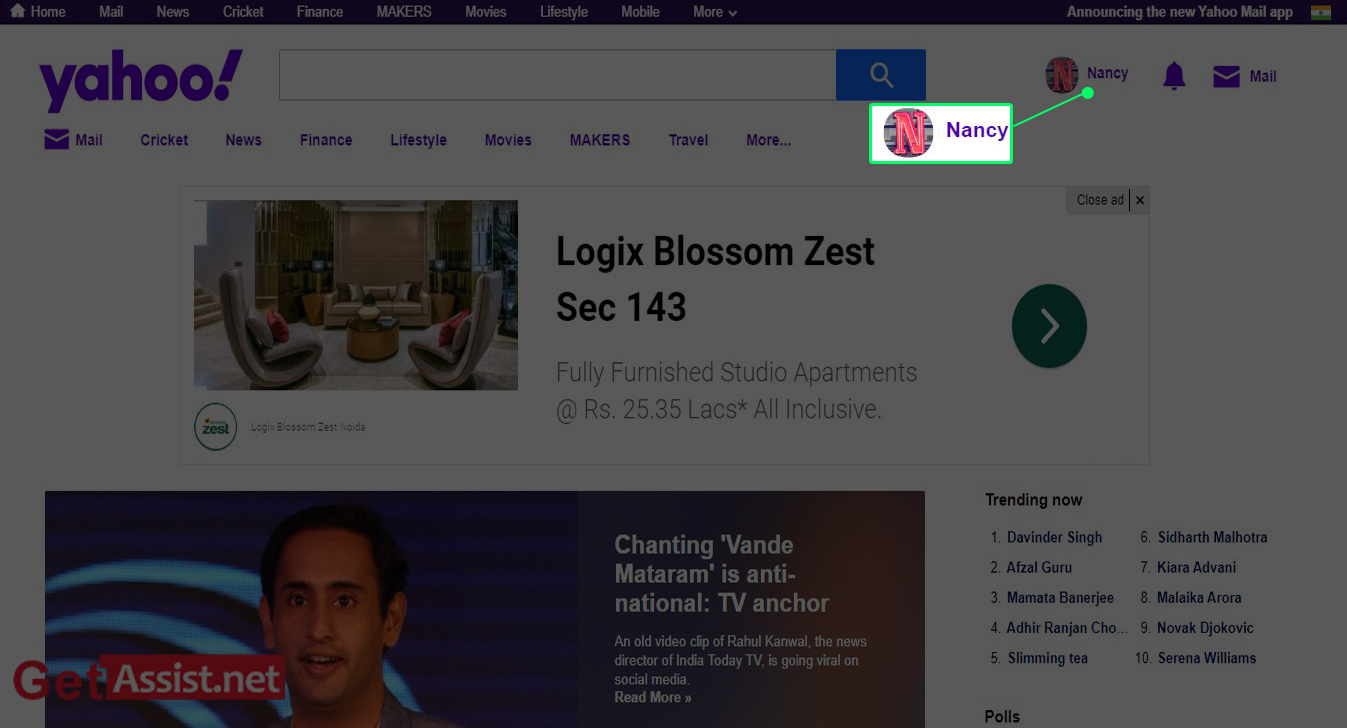The image size is (1347, 728).
Task: Select Finance in the navigation row
Action: (326, 140)
